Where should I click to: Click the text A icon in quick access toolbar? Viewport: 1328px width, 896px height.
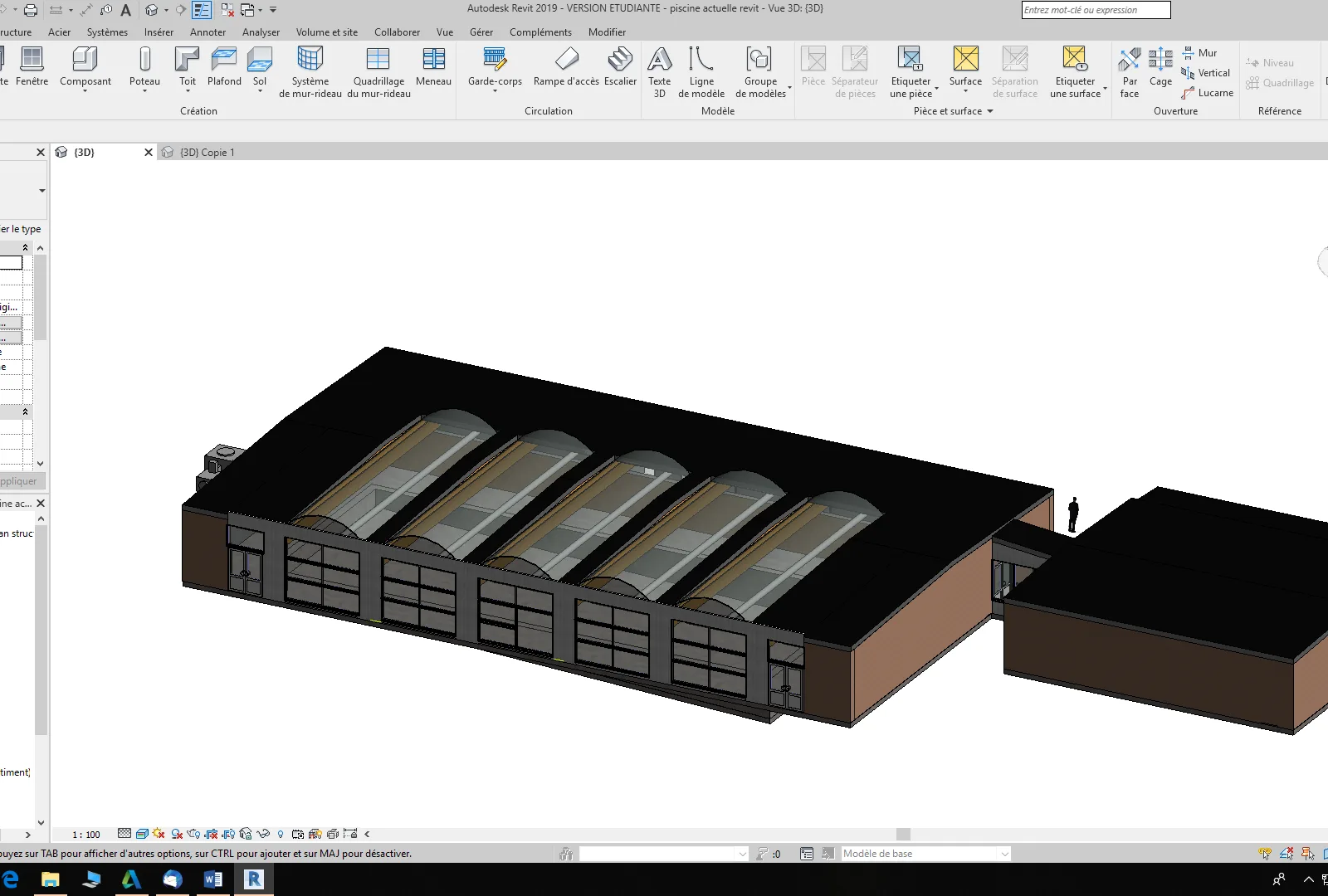[x=126, y=10]
